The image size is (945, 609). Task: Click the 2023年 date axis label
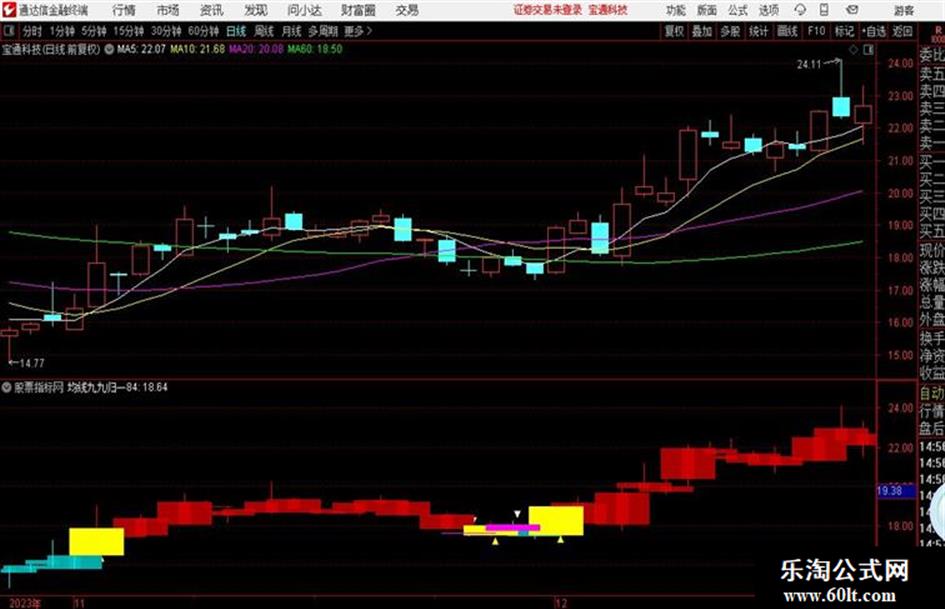point(25,603)
